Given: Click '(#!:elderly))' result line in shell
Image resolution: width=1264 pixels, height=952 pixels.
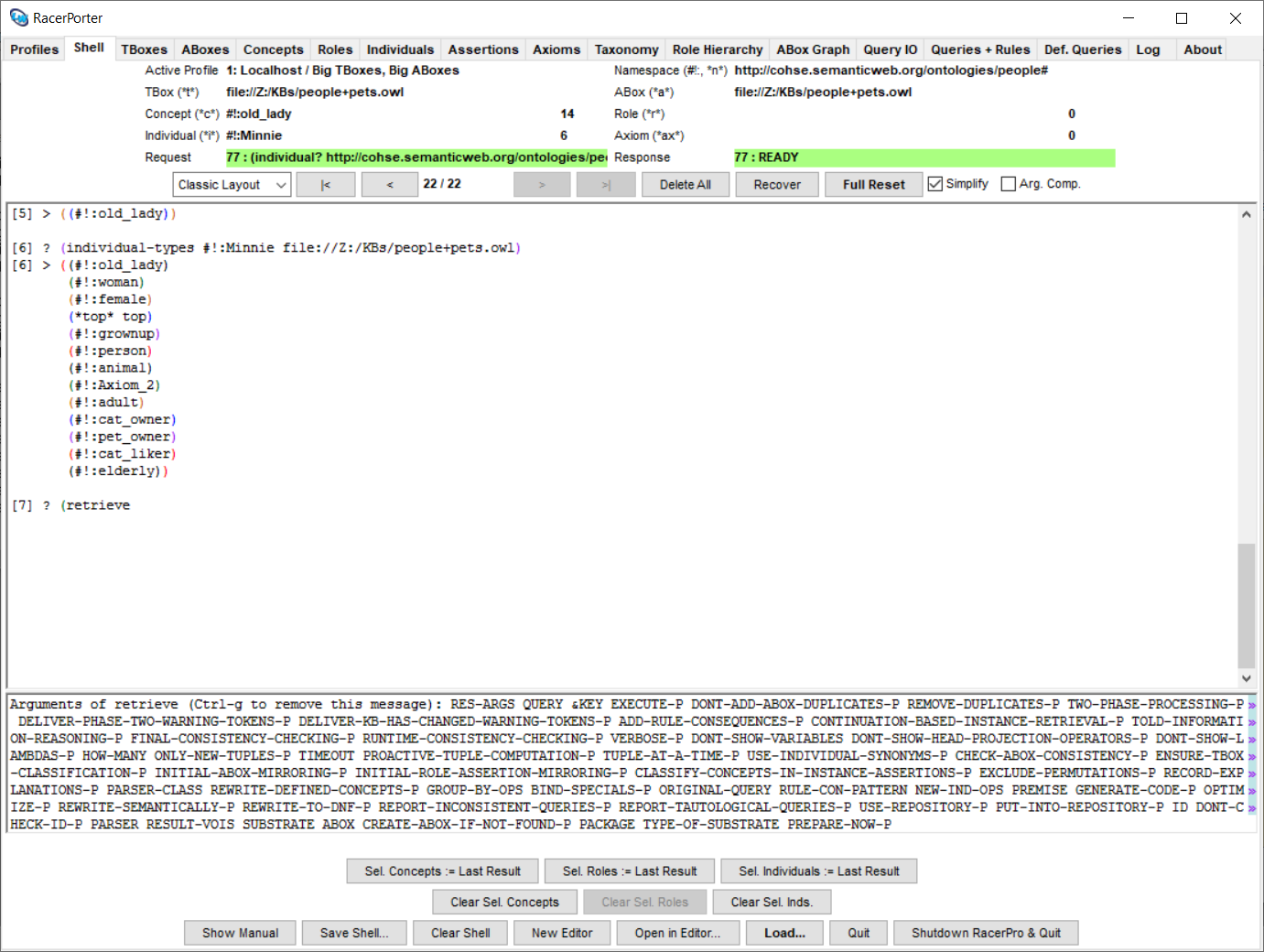Looking at the screenshot, I should click(x=118, y=471).
